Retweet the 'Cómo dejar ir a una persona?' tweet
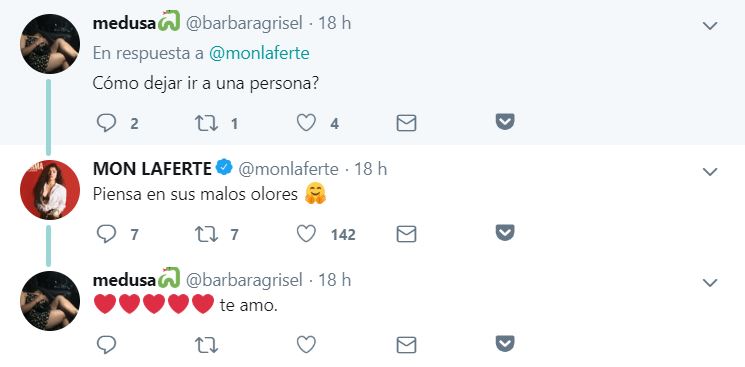745x367 pixels. click(x=207, y=124)
